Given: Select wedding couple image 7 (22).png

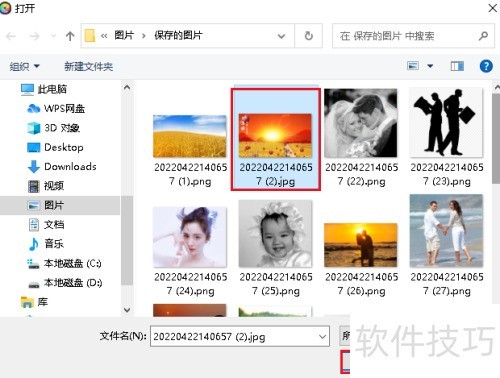Looking at the screenshot, I should tap(361, 138).
